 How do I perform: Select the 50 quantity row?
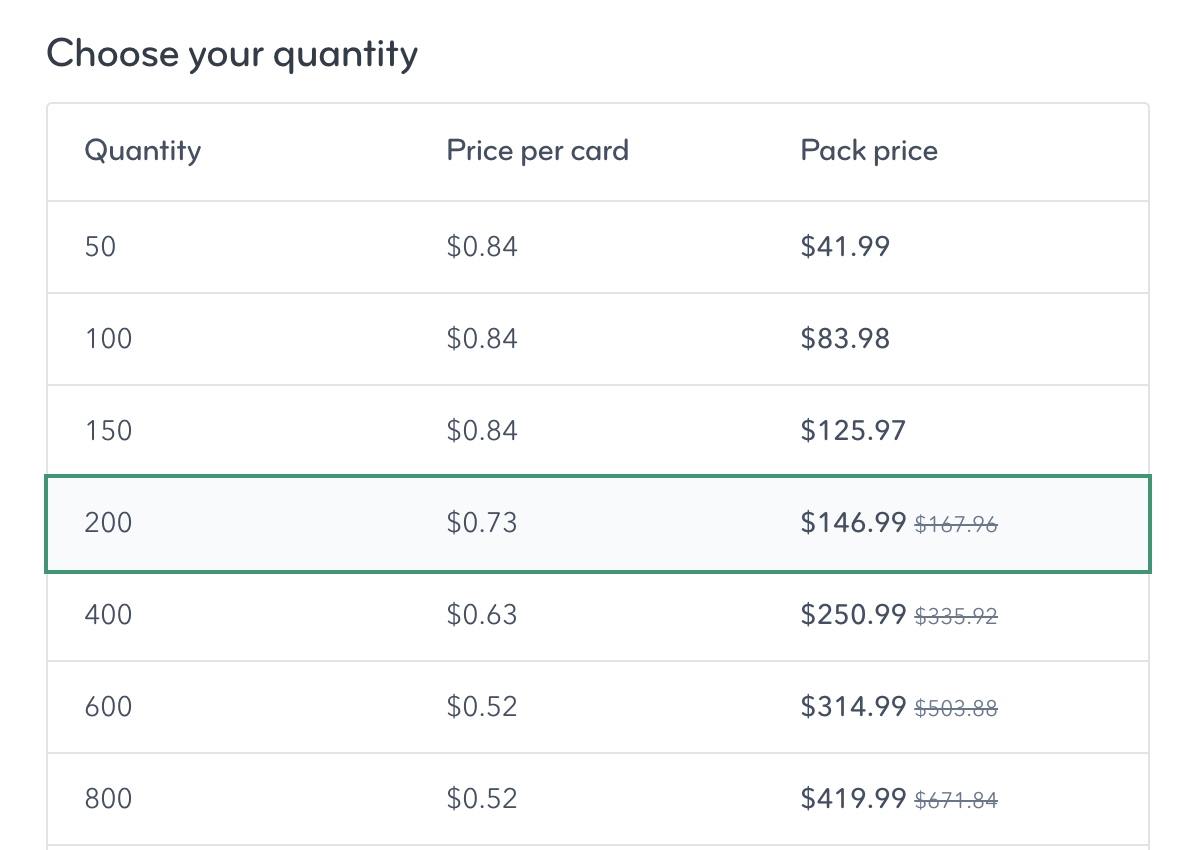point(100,247)
